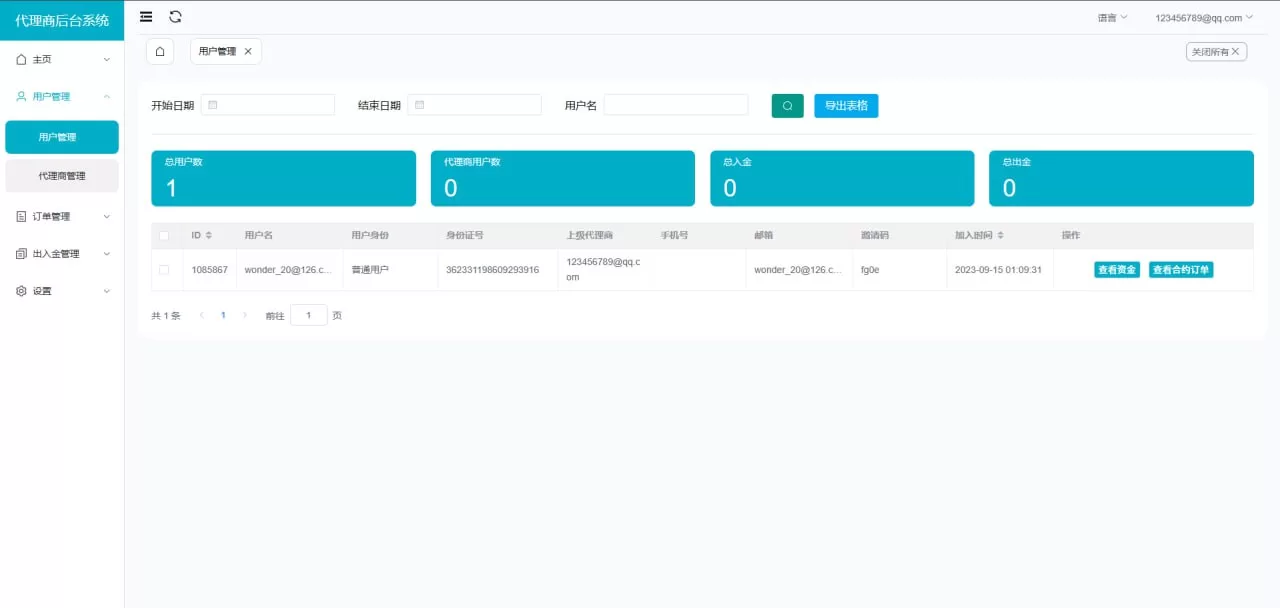The height and width of the screenshot is (608, 1280).
Task: Select 代理商管理 in sidebar
Action: coord(62,176)
